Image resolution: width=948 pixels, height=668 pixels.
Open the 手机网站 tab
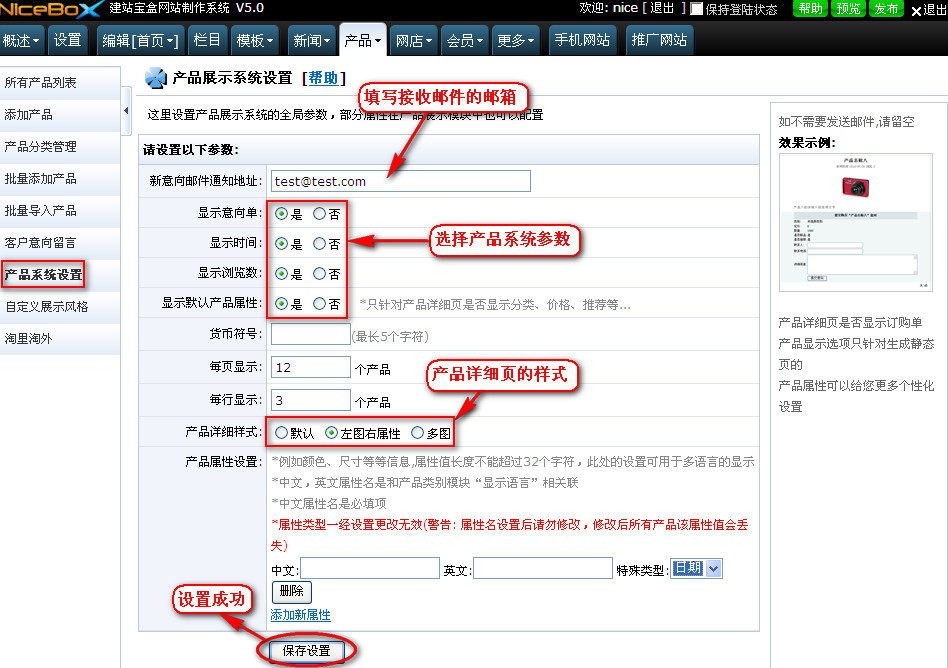click(x=582, y=41)
